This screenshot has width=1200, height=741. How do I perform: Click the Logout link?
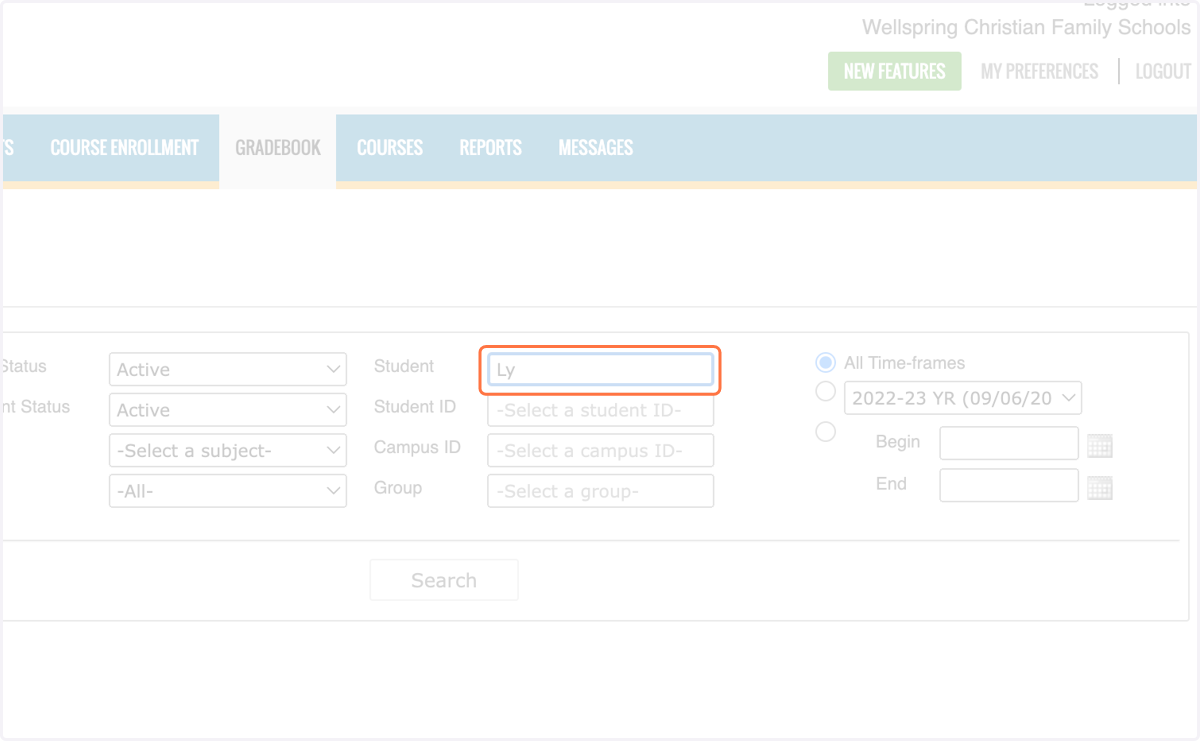1163,71
